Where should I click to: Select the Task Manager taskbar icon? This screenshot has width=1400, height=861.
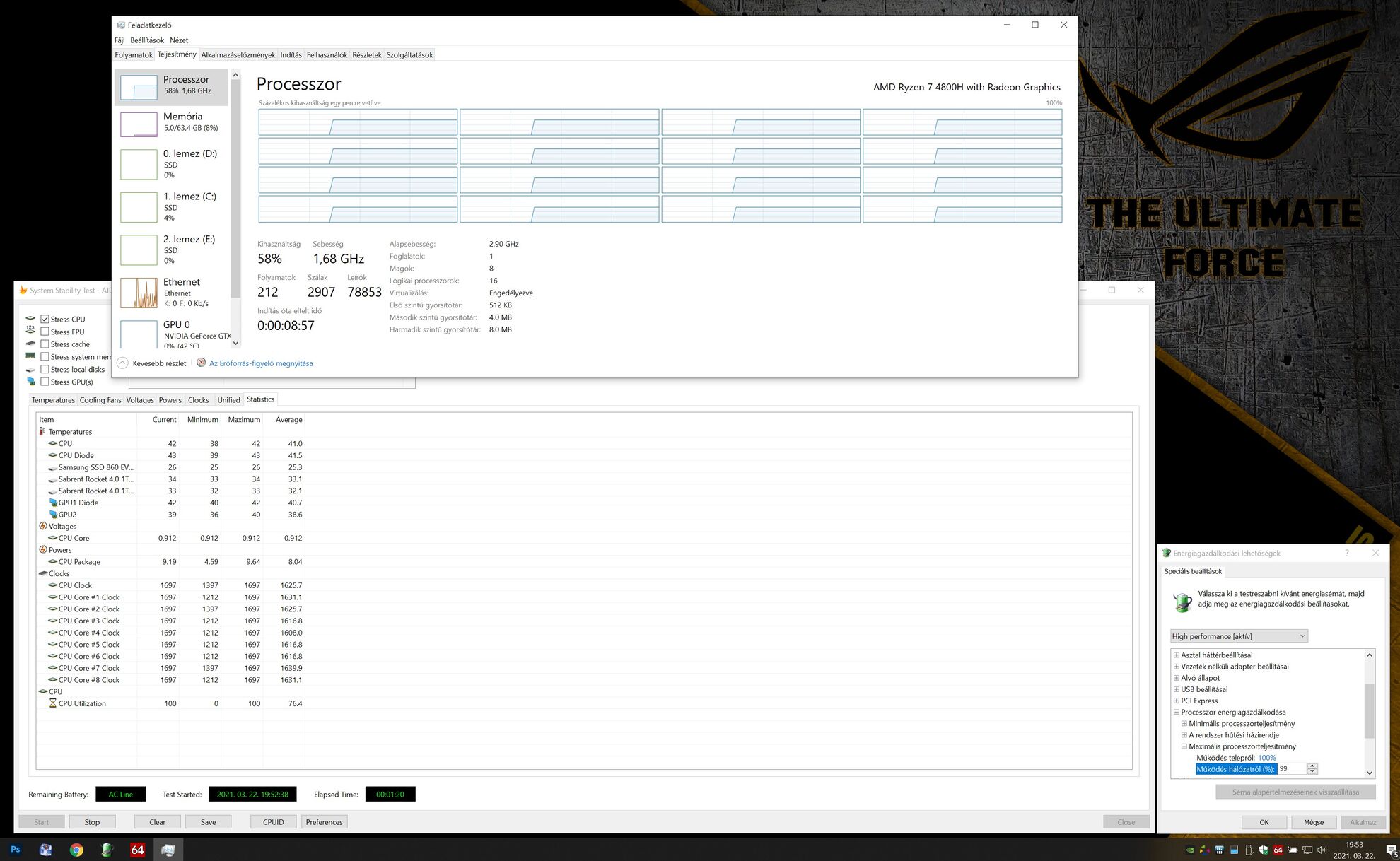[x=168, y=850]
